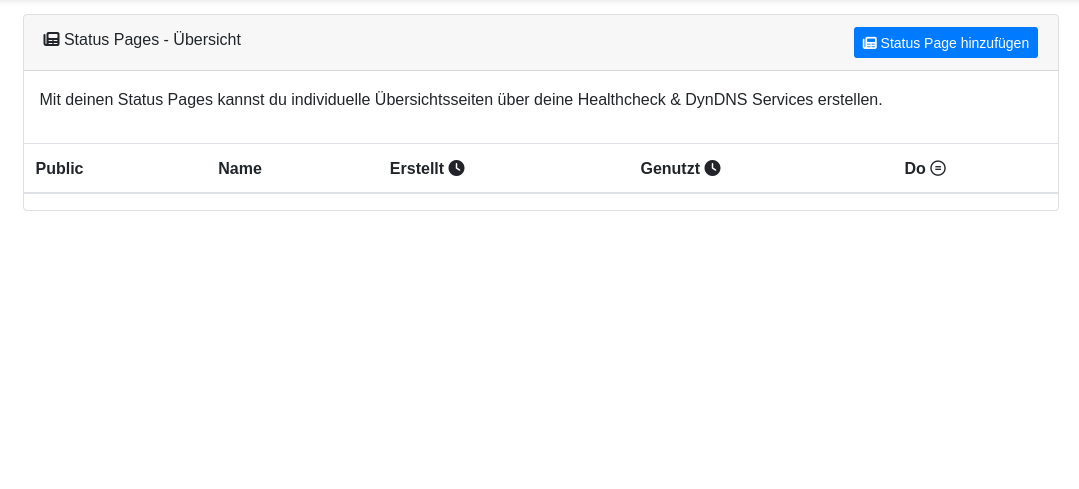Viewport: 1079px width, 489px height.
Task: Click the Status Pages - Übersicht title text
Action: tap(152, 40)
